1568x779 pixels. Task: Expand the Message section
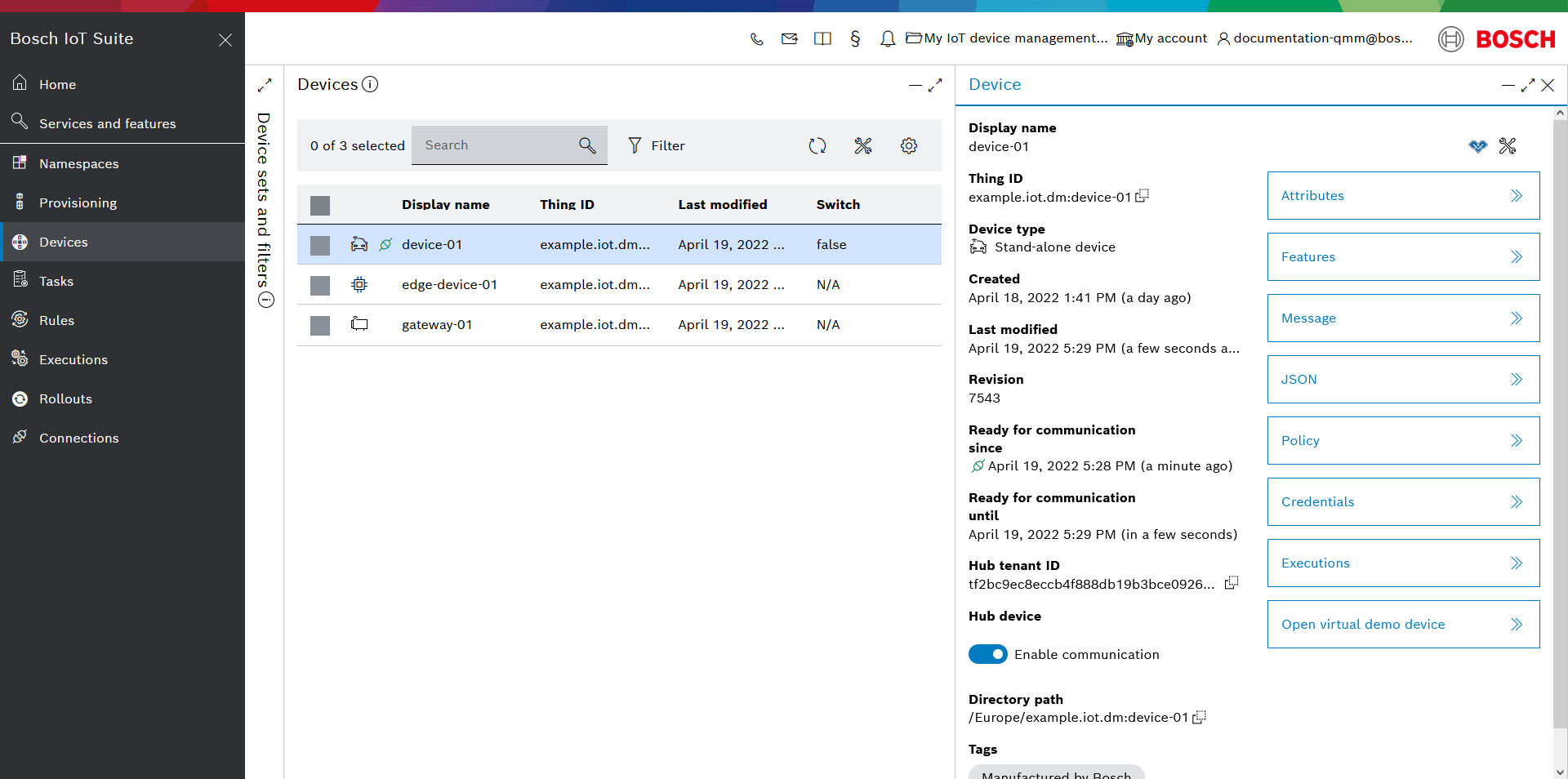(x=1403, y=318)
